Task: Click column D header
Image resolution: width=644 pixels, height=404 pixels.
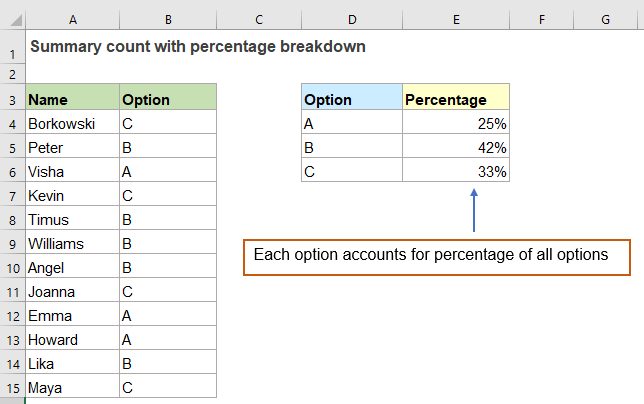Action: click(x=352, y=19)
